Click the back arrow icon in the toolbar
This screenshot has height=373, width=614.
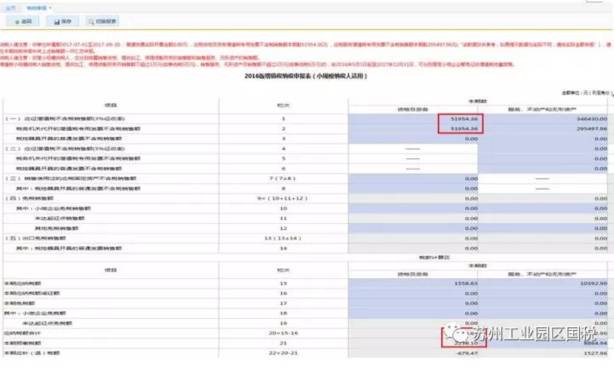[x=17, y=22]
